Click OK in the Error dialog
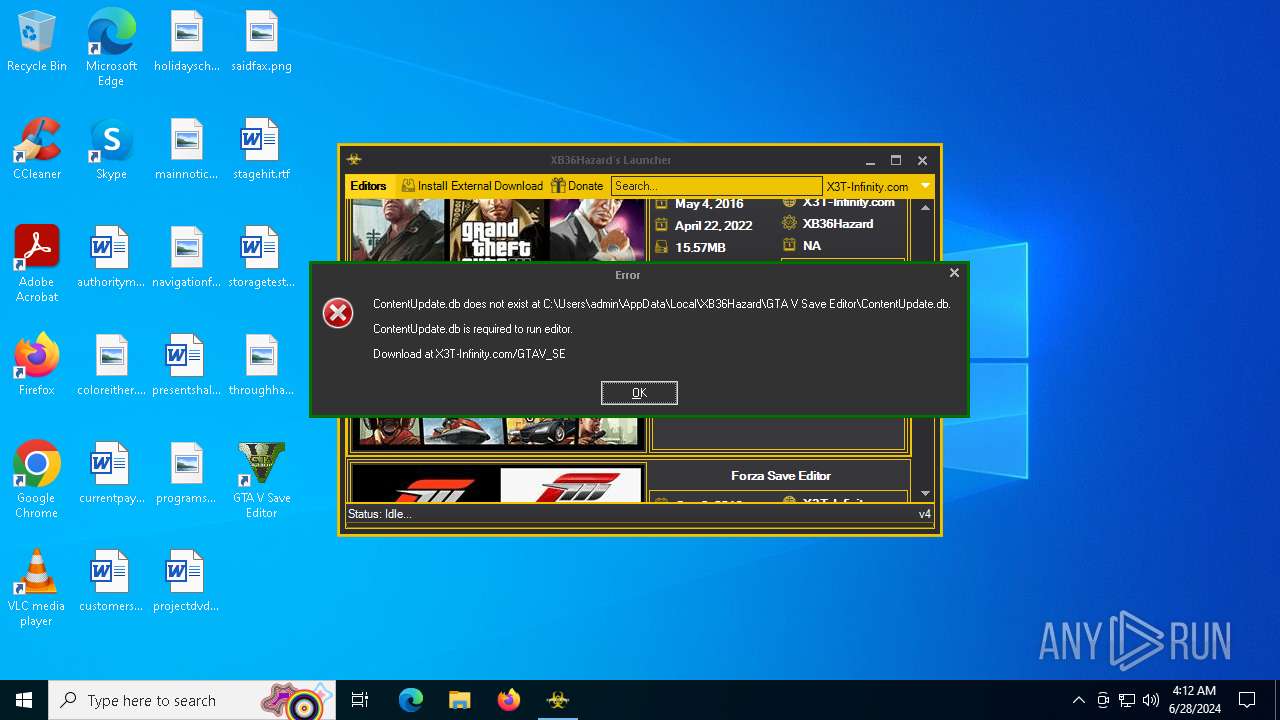1280x720 pixels. [639, 393]
